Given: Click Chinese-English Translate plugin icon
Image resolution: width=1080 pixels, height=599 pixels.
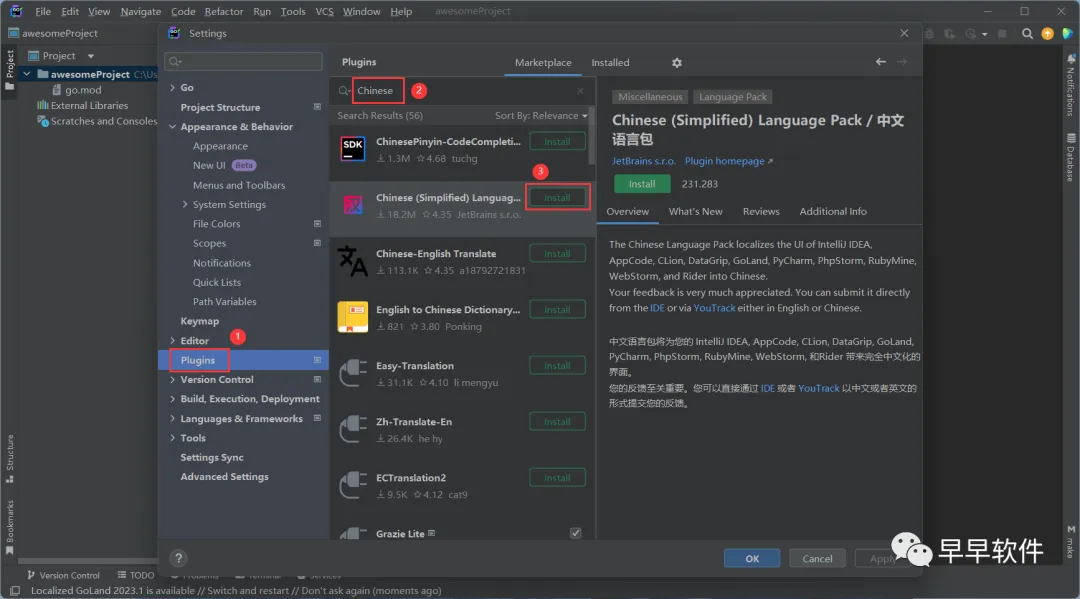Looking at the screenshot, I should [x=353, y=262].
